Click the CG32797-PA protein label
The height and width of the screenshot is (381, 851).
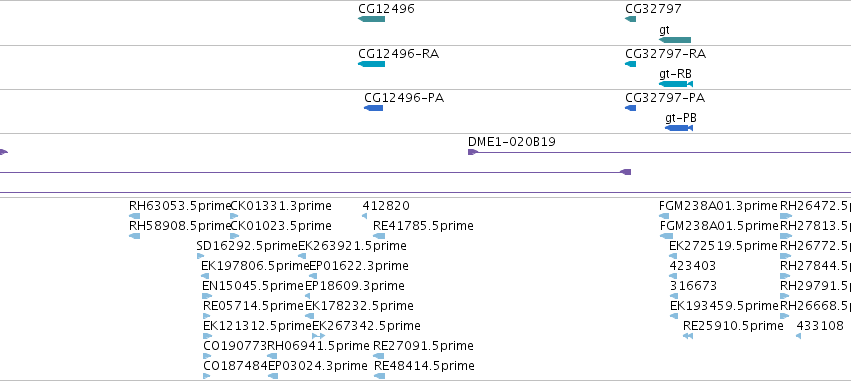tap(665, 98)
